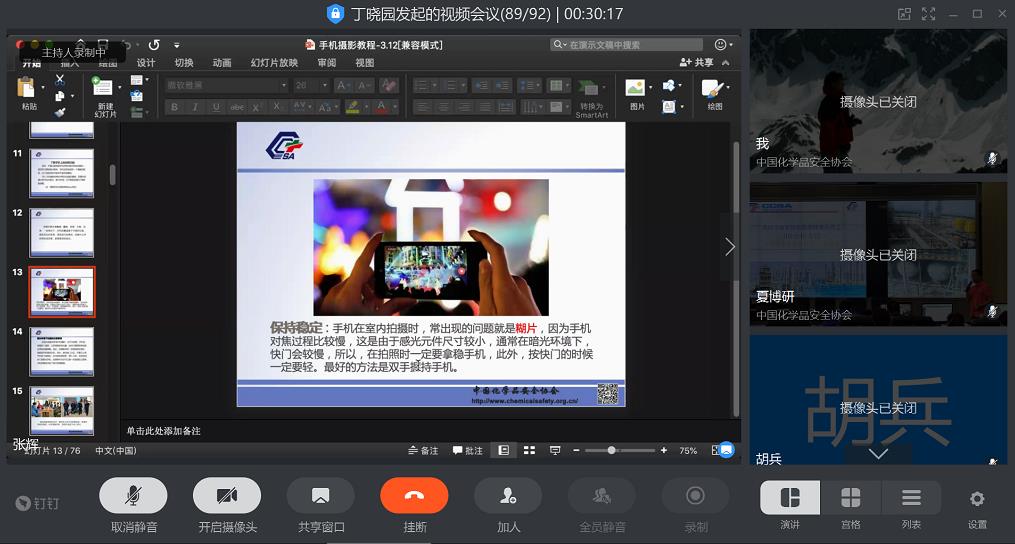Expand more participants with down chevron
Viewport: 1015px width, 544px height.
878,453
